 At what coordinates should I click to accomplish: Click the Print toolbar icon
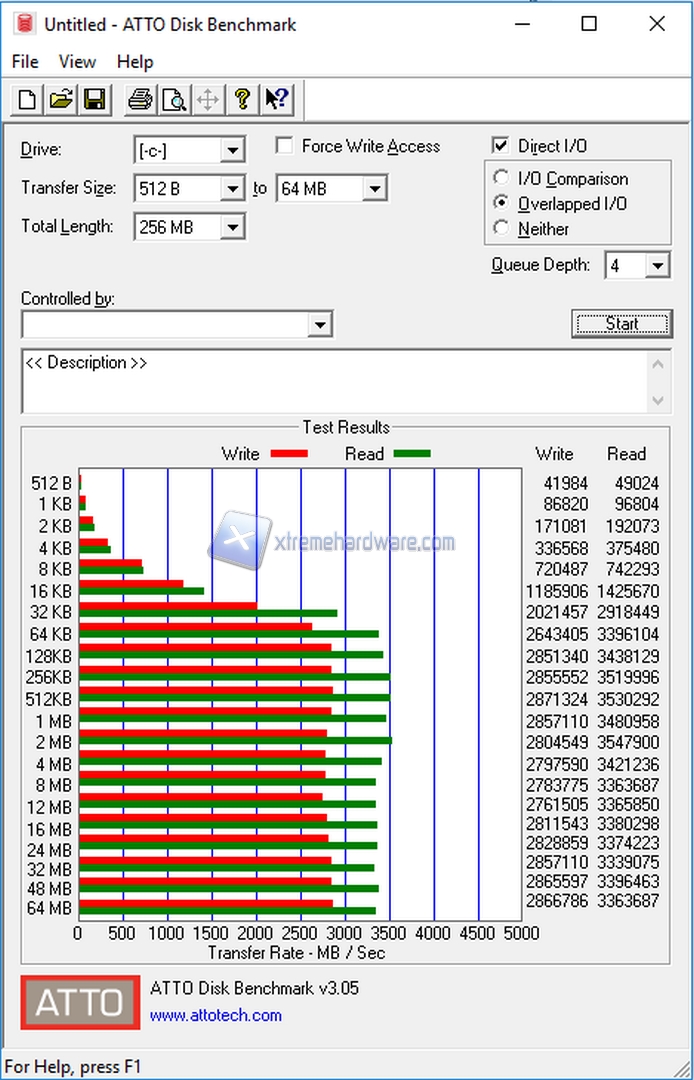tap(141, 99)
